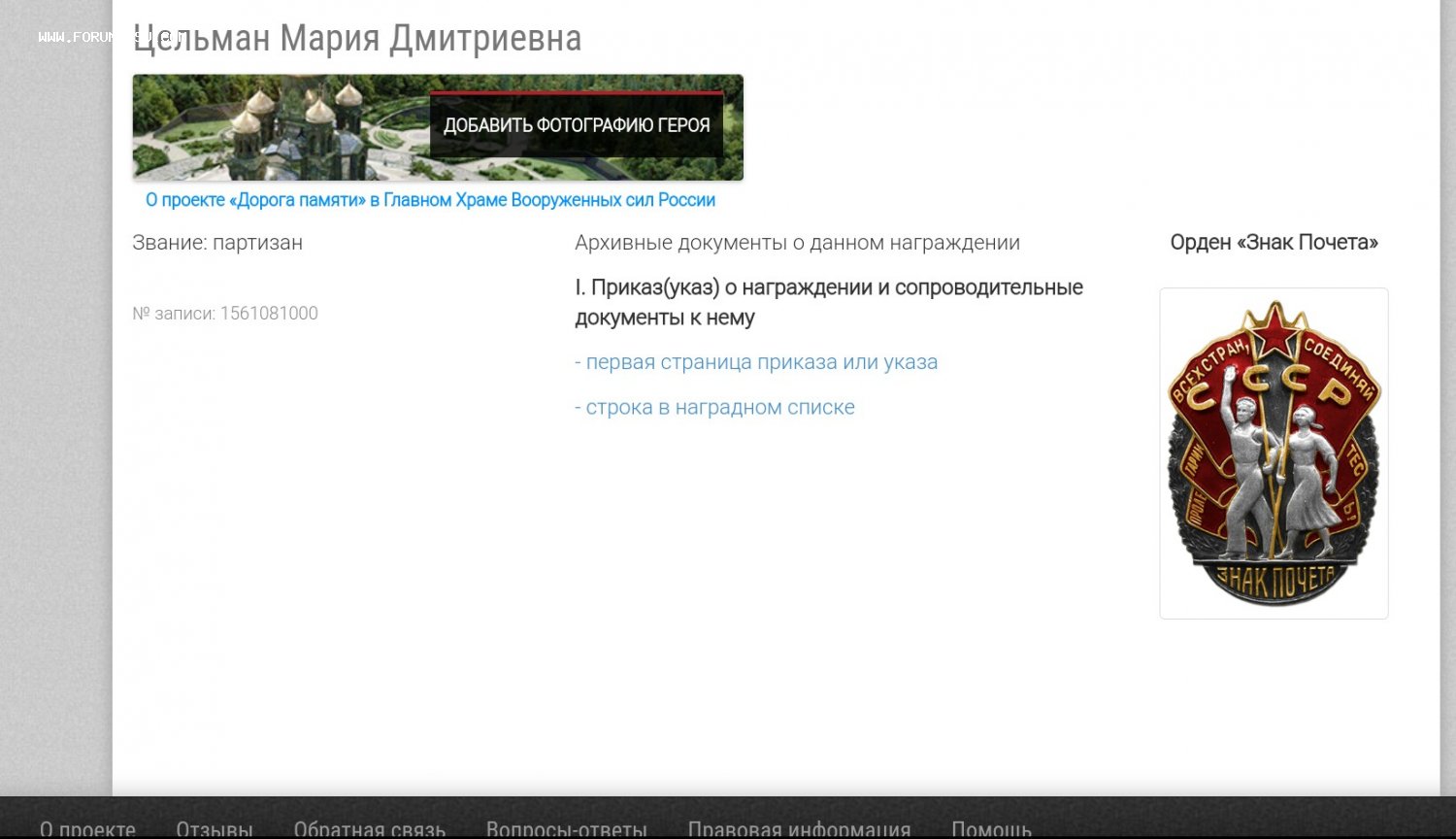Click the 'Орден «Знак Почета»' title text

(x=1274, y=243)
